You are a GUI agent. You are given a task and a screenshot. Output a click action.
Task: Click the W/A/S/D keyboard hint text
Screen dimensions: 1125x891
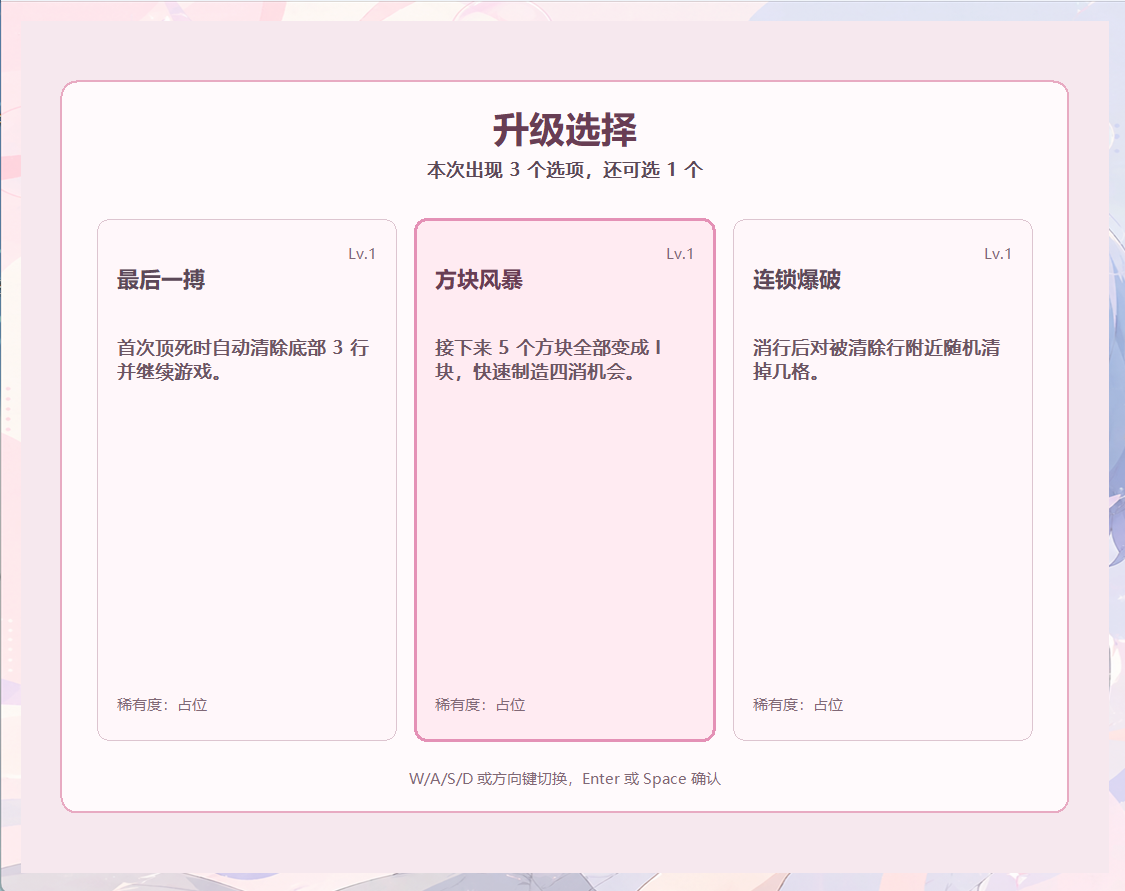[x=490, y=779]
